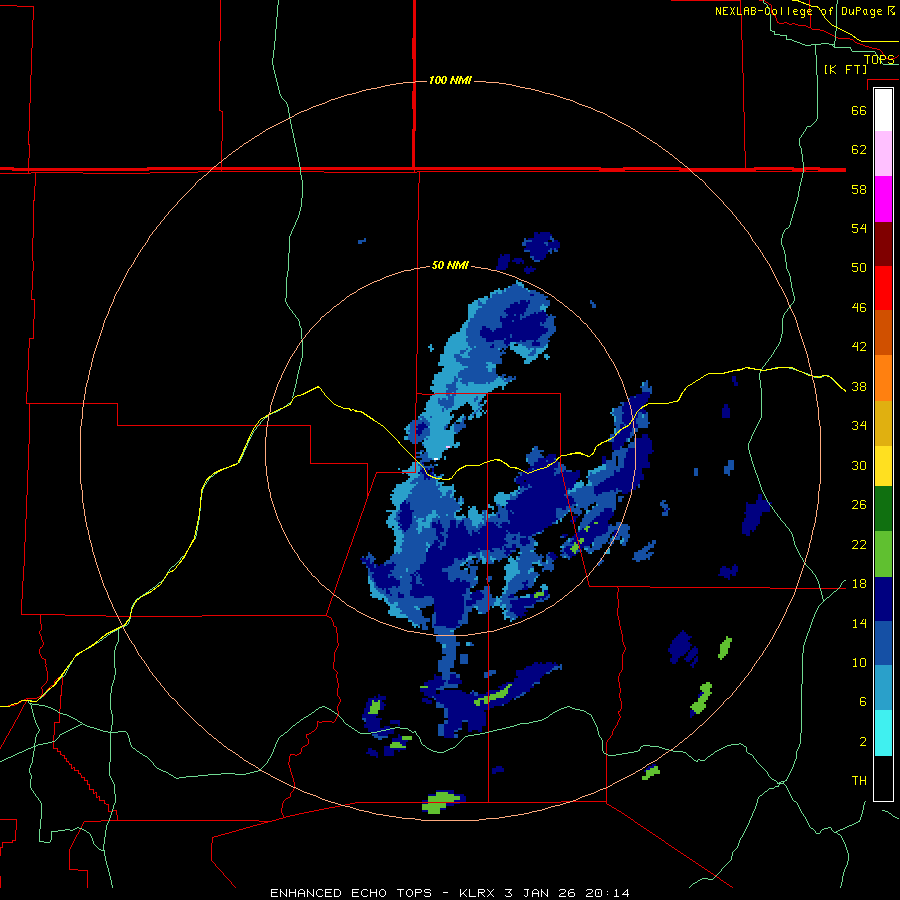The width and height of the screenshot is (900, 900).
Task: Click the 38 legend scale value
Action: click(859, 387)
